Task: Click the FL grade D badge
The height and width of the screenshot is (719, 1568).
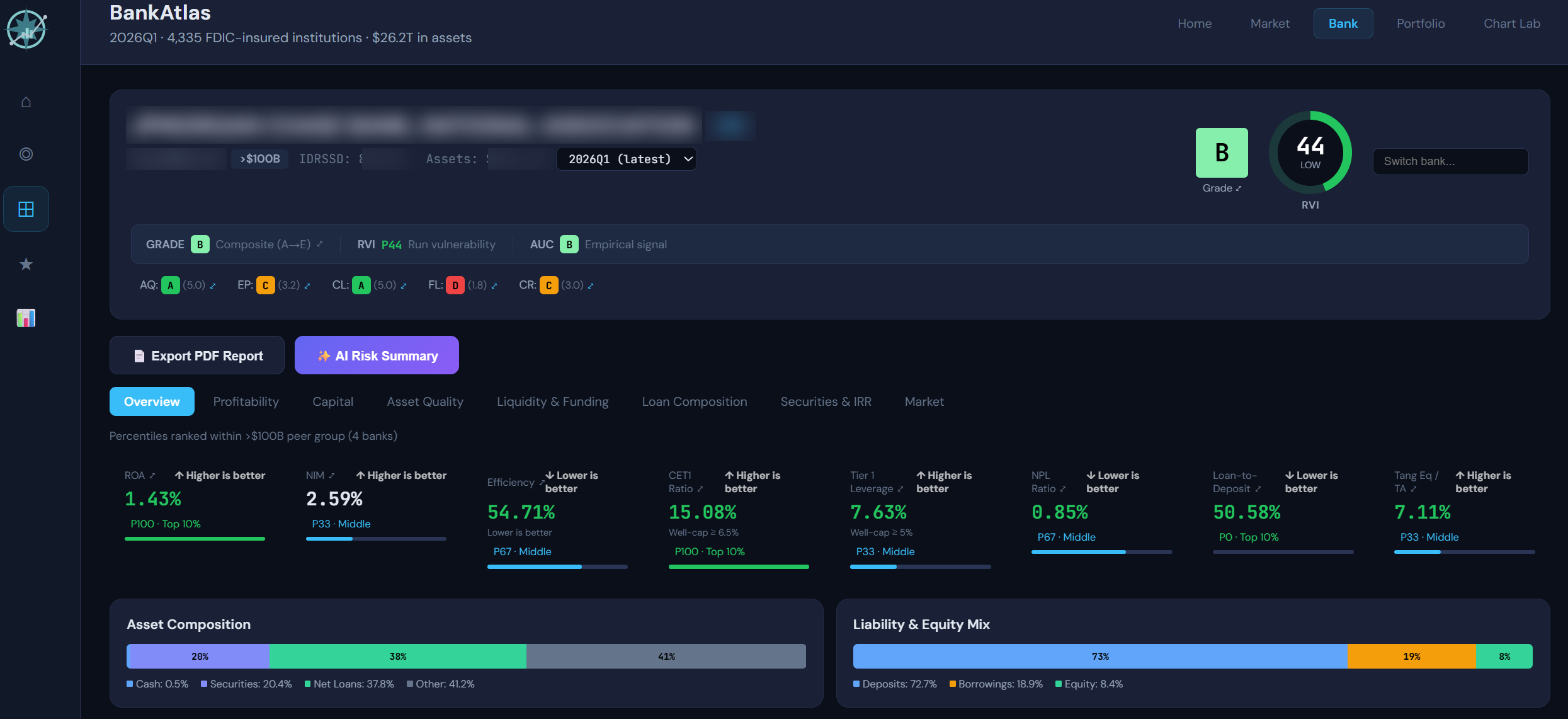Action: coord(455,285)
